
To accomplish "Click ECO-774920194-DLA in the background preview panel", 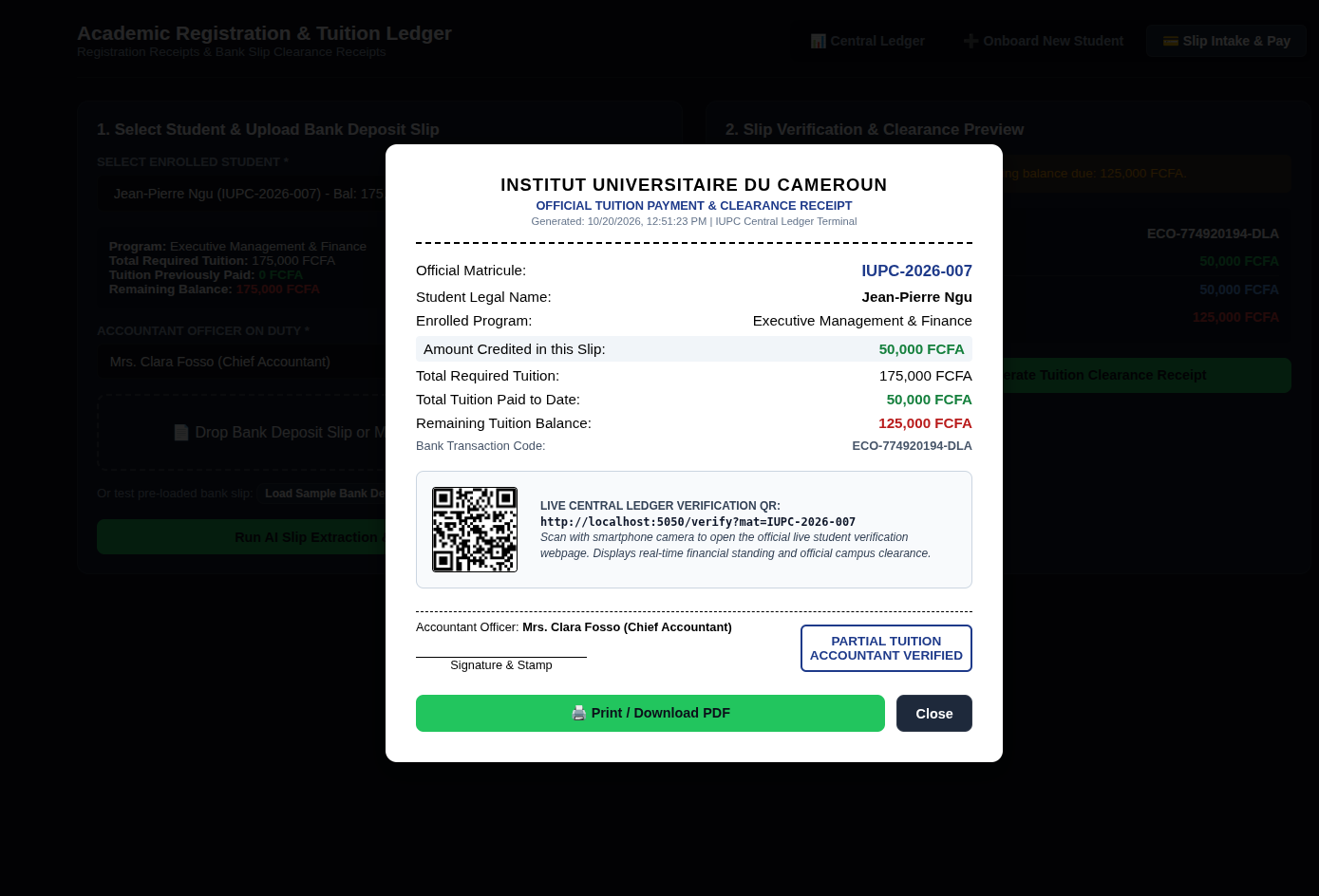I will tap(1213, 233).
